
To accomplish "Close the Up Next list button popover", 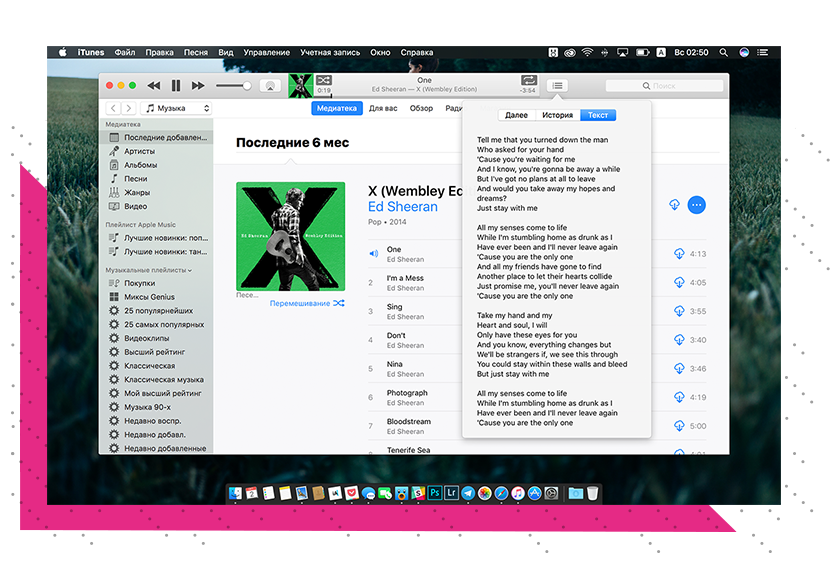I will point(557,86).
